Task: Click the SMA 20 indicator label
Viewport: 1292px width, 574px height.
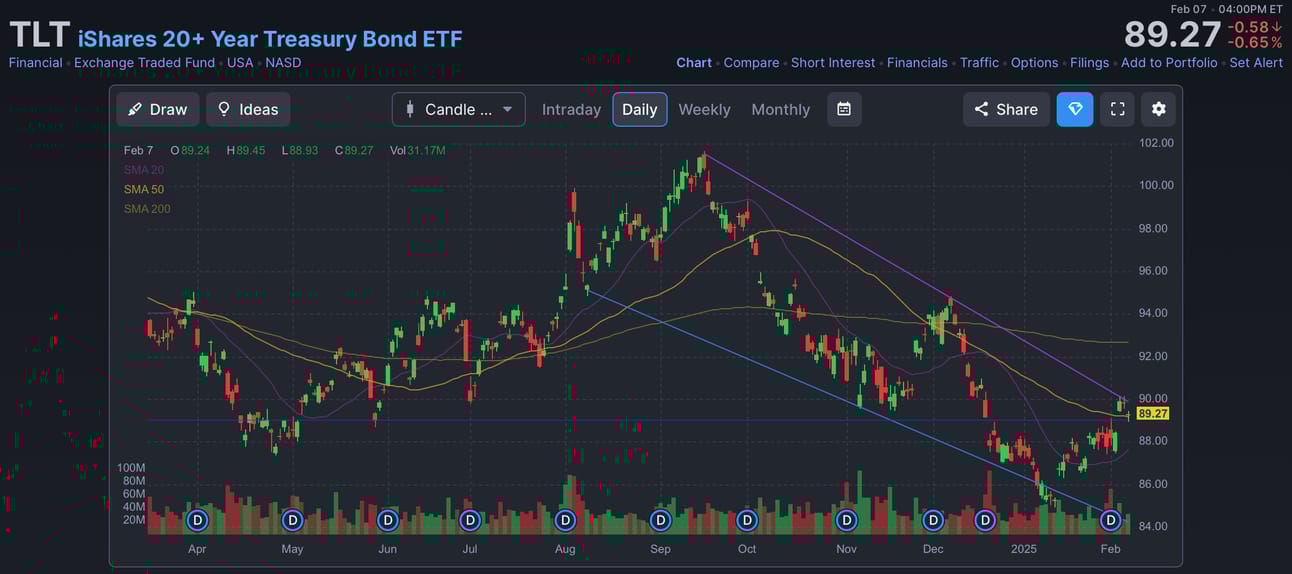Action: 143,170
